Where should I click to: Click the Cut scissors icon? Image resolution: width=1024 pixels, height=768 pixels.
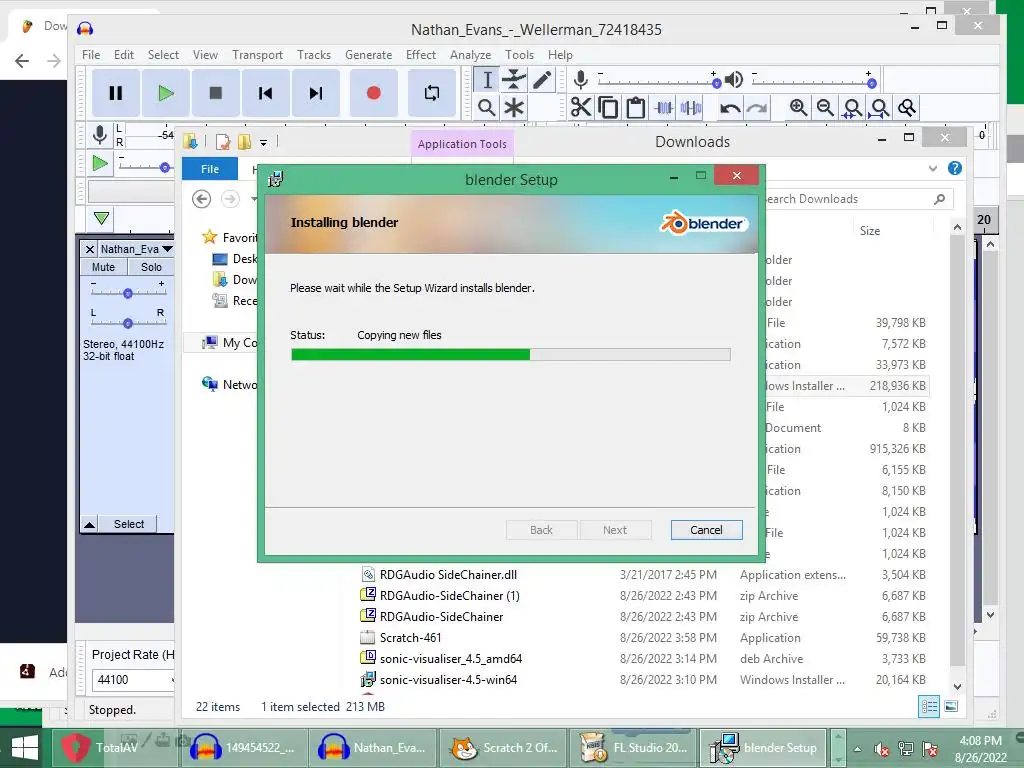581,107
